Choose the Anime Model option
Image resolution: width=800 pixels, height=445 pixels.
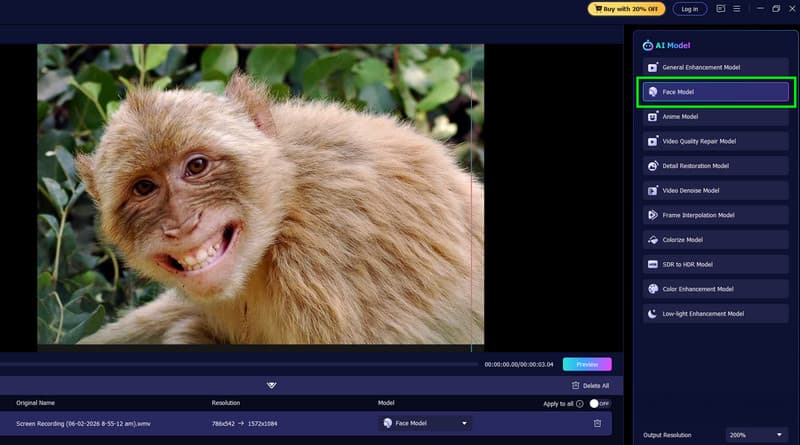(715, 116)
